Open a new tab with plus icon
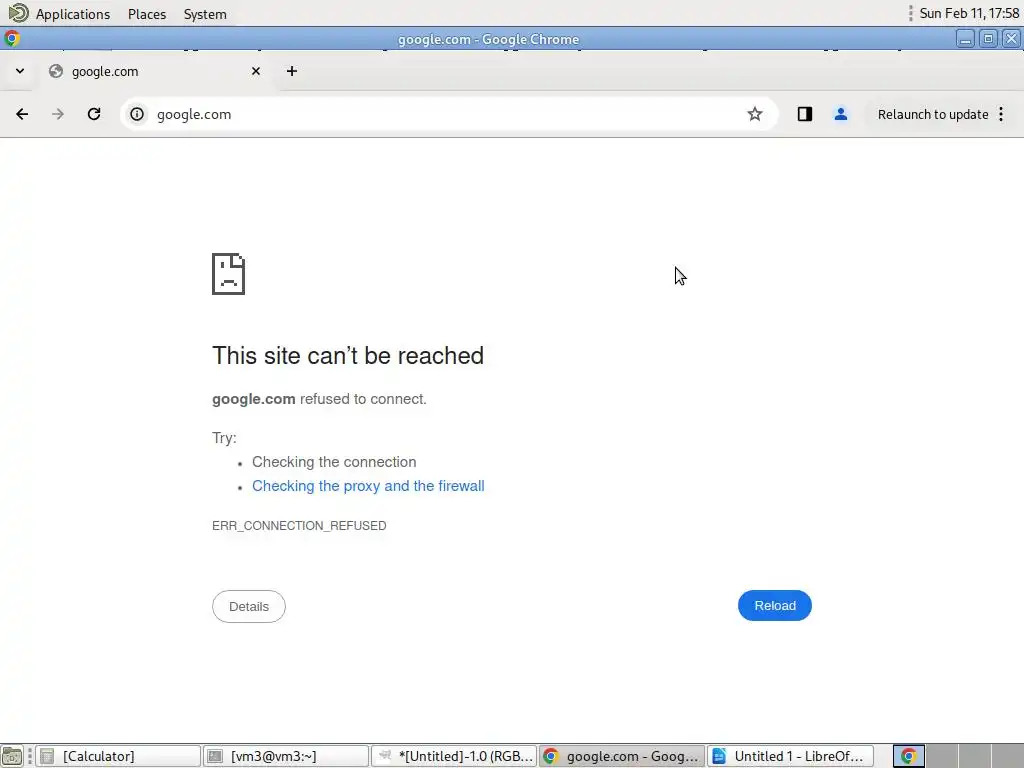Screen dimensions: 1024x768 (292, 71)
